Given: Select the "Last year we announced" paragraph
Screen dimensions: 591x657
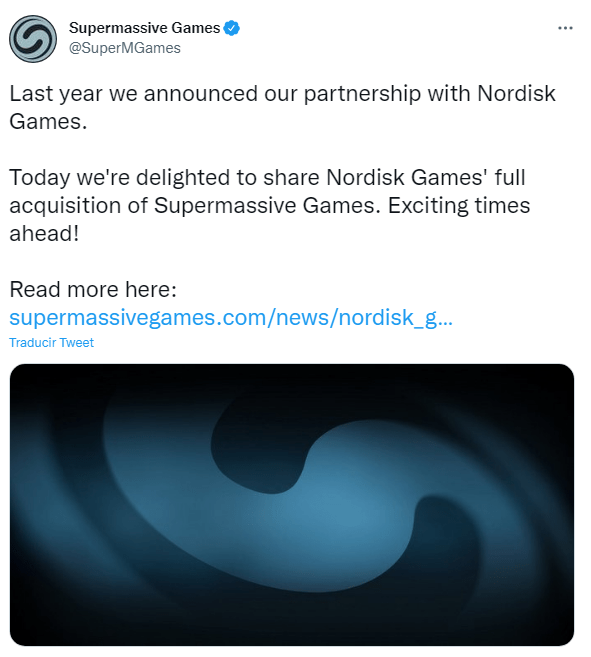Looking at the screenshot, I should (x=282, y=107).
